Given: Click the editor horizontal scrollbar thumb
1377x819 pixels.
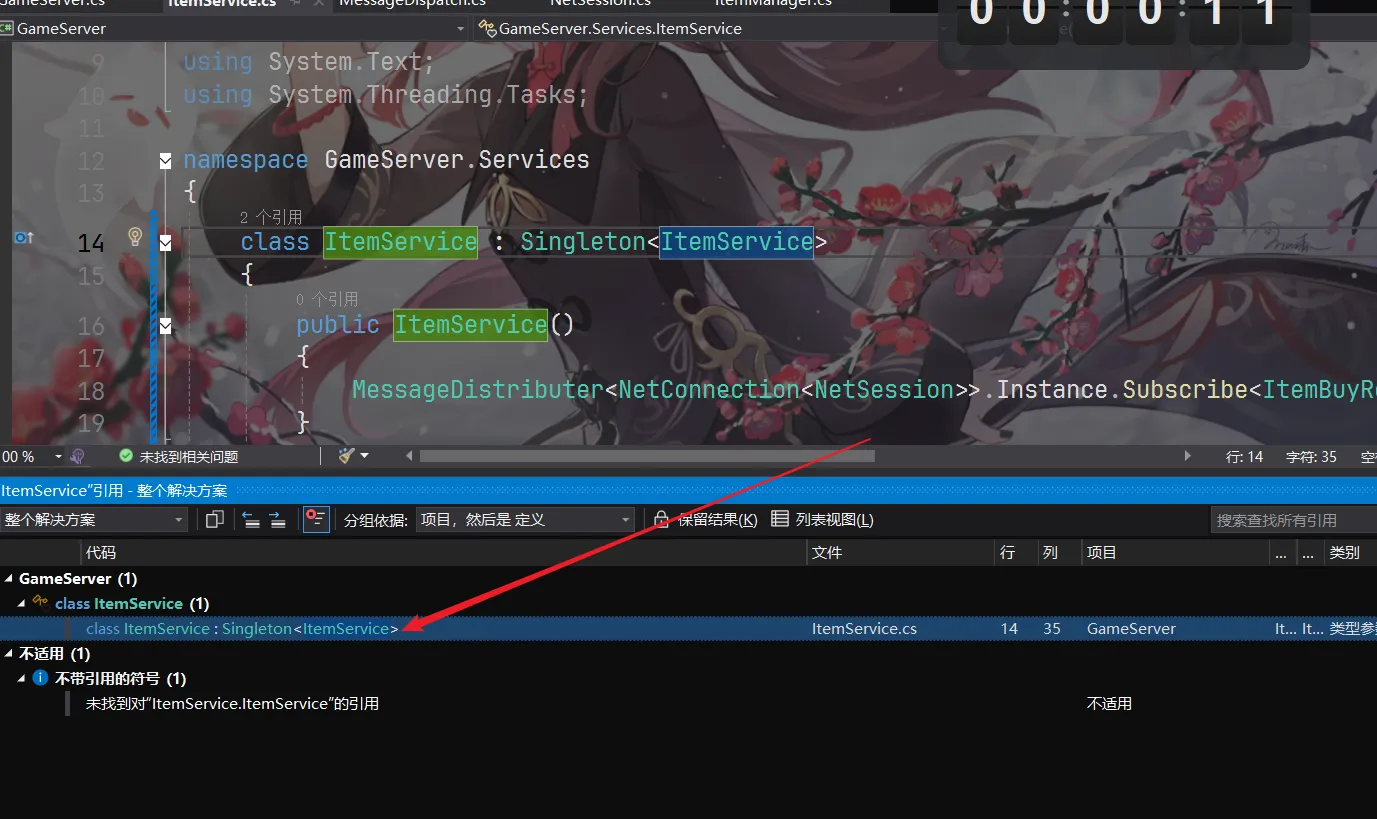Looking at the screenshot, I should (x=646, y=456).
